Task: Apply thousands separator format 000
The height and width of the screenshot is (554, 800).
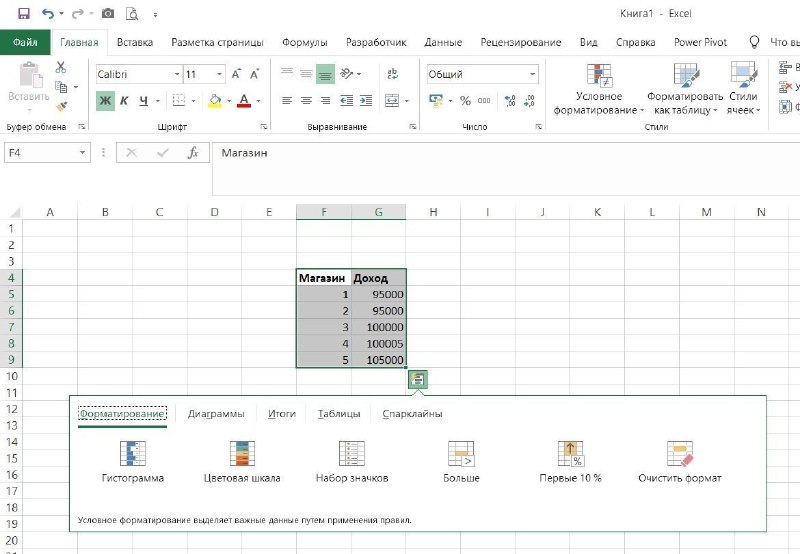Action: [x=484, y=101]
